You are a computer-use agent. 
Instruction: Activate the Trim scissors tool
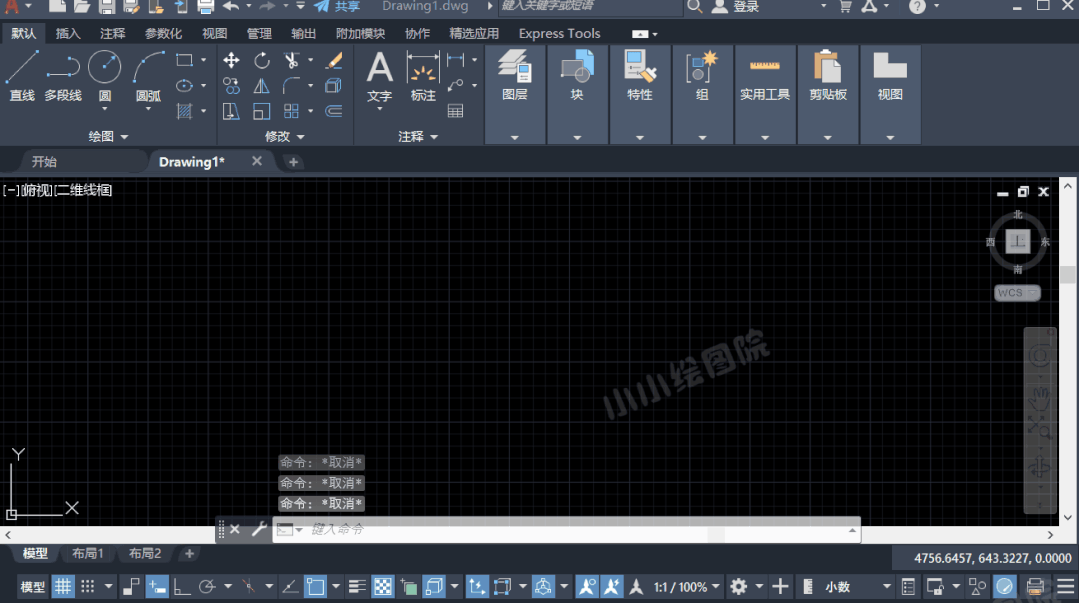pos(292,60)
